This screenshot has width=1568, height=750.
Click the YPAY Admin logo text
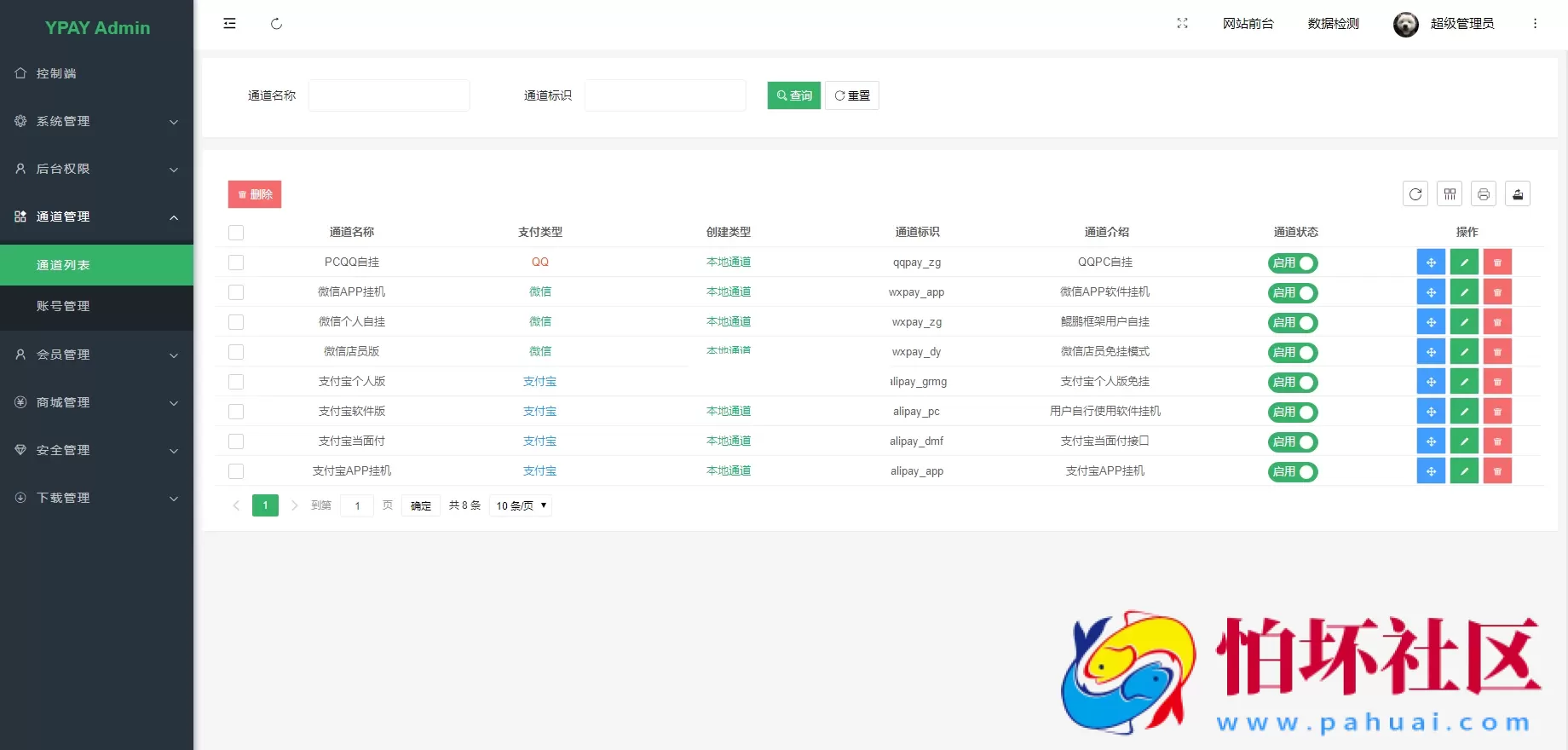pos(97,27)
